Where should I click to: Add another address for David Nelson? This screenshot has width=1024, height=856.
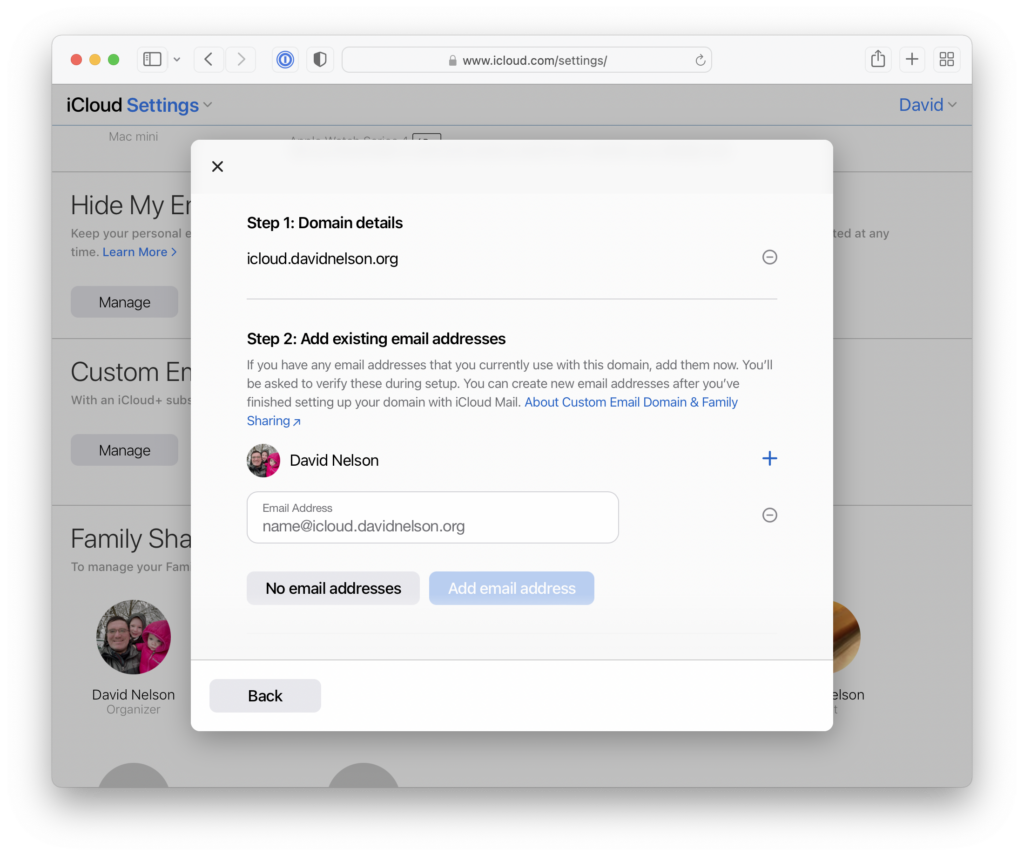point(769,458)
